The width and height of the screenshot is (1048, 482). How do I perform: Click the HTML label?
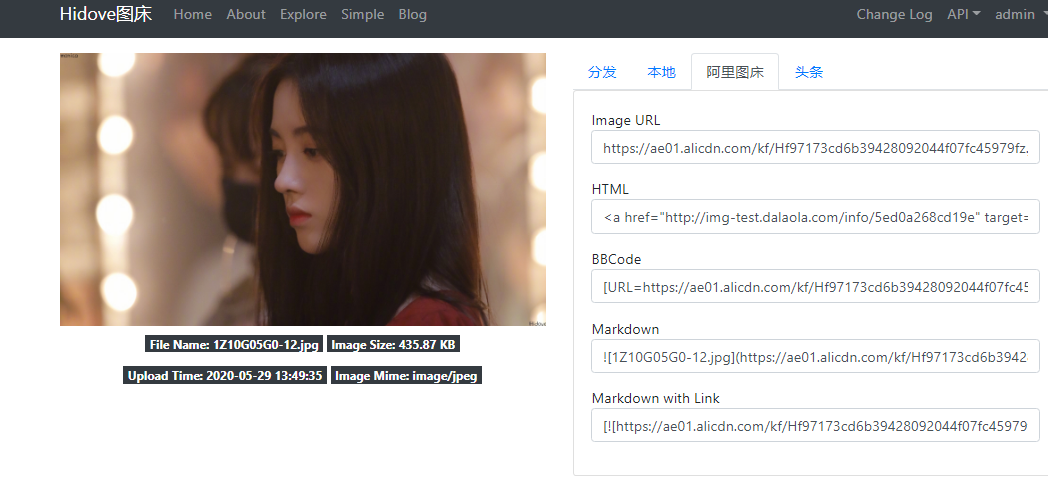point(610,189)
